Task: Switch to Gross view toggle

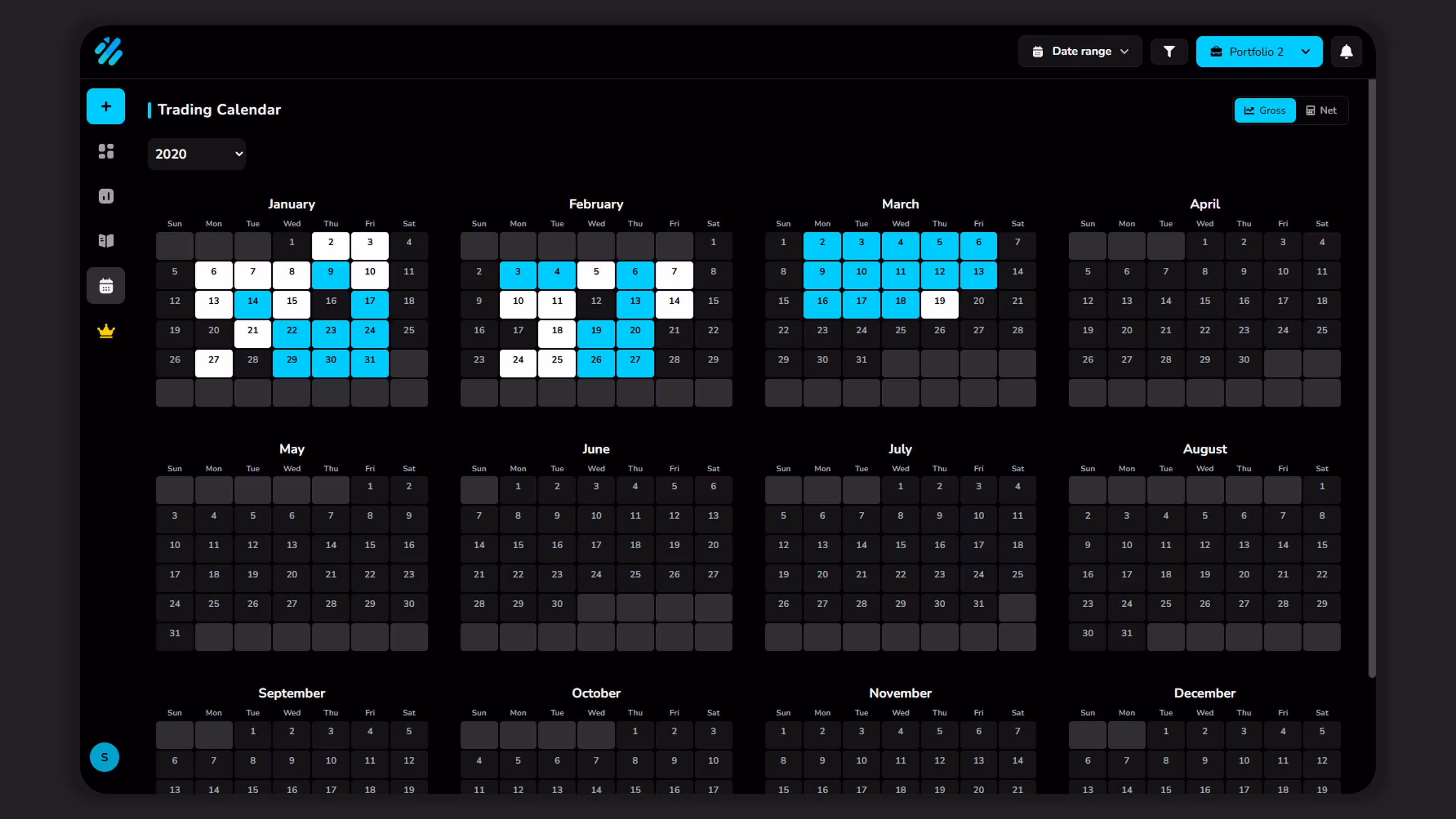Action: pyautogui.click(x=1265, y=110)
